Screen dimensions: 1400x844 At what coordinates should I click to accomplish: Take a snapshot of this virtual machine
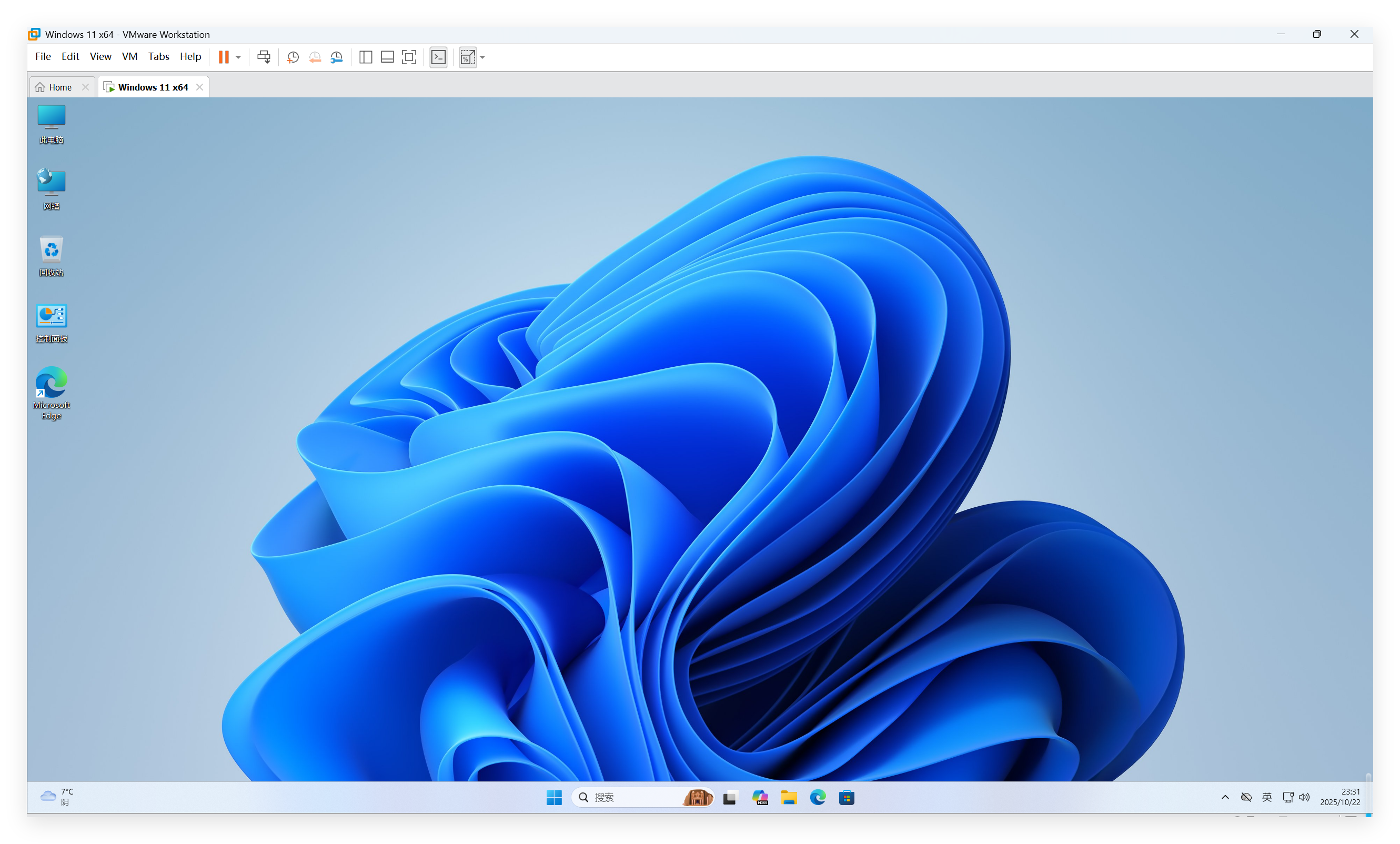(x=293, y=57)
